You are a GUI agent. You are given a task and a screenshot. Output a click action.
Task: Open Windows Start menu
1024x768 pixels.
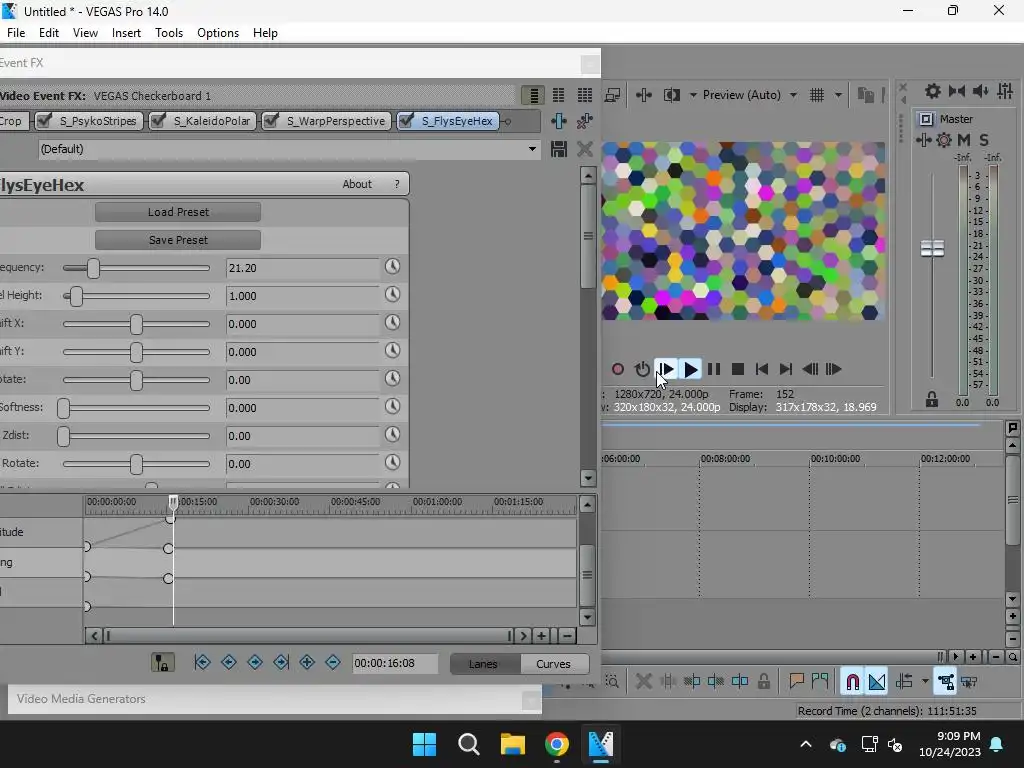tap(424, 744)
